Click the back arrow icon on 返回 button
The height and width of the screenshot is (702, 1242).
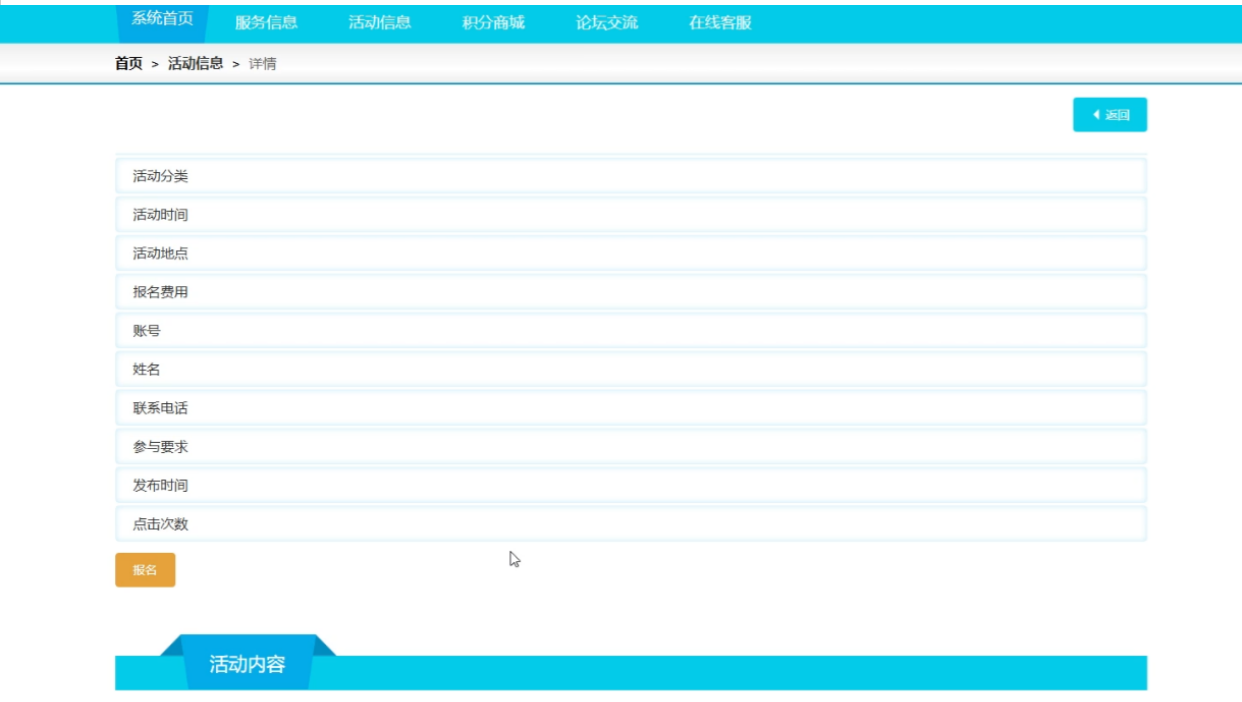(x=1096, y=115)
